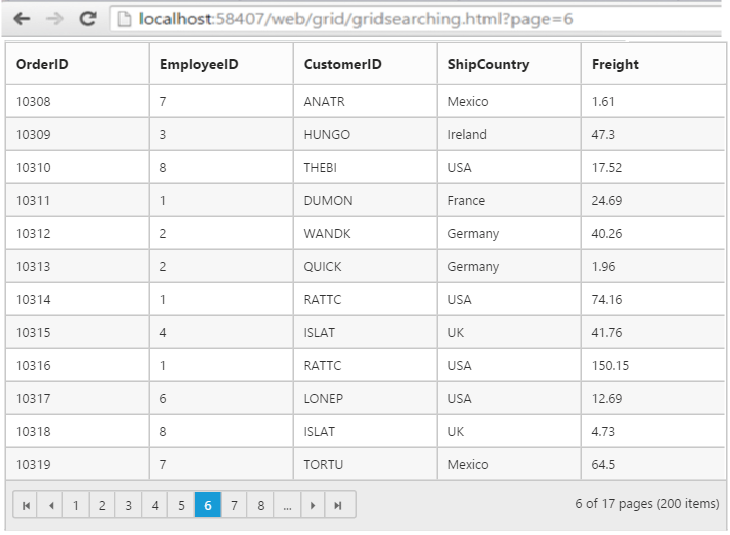Select order 10309 cell
Image resolution: width=730 pixels, height=535 pixels.
[77, 134]
